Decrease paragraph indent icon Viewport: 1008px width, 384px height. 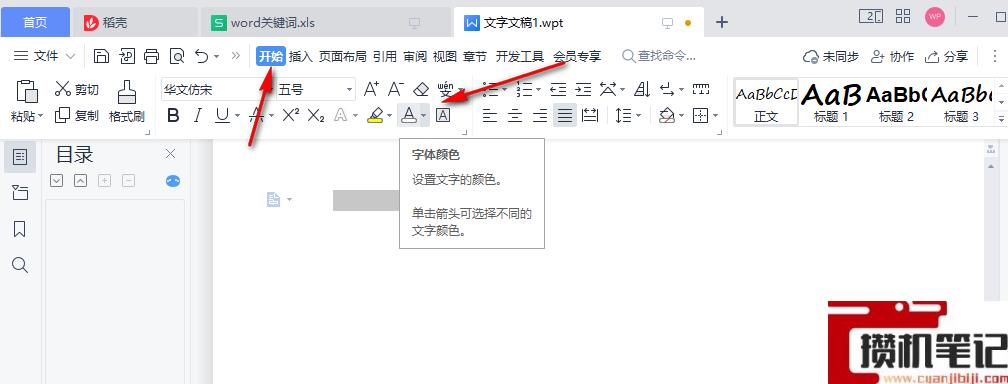[x=558, y=89]
